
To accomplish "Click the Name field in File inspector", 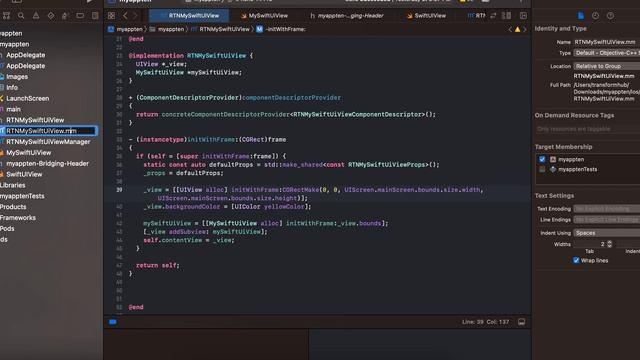I will (607, 42).
